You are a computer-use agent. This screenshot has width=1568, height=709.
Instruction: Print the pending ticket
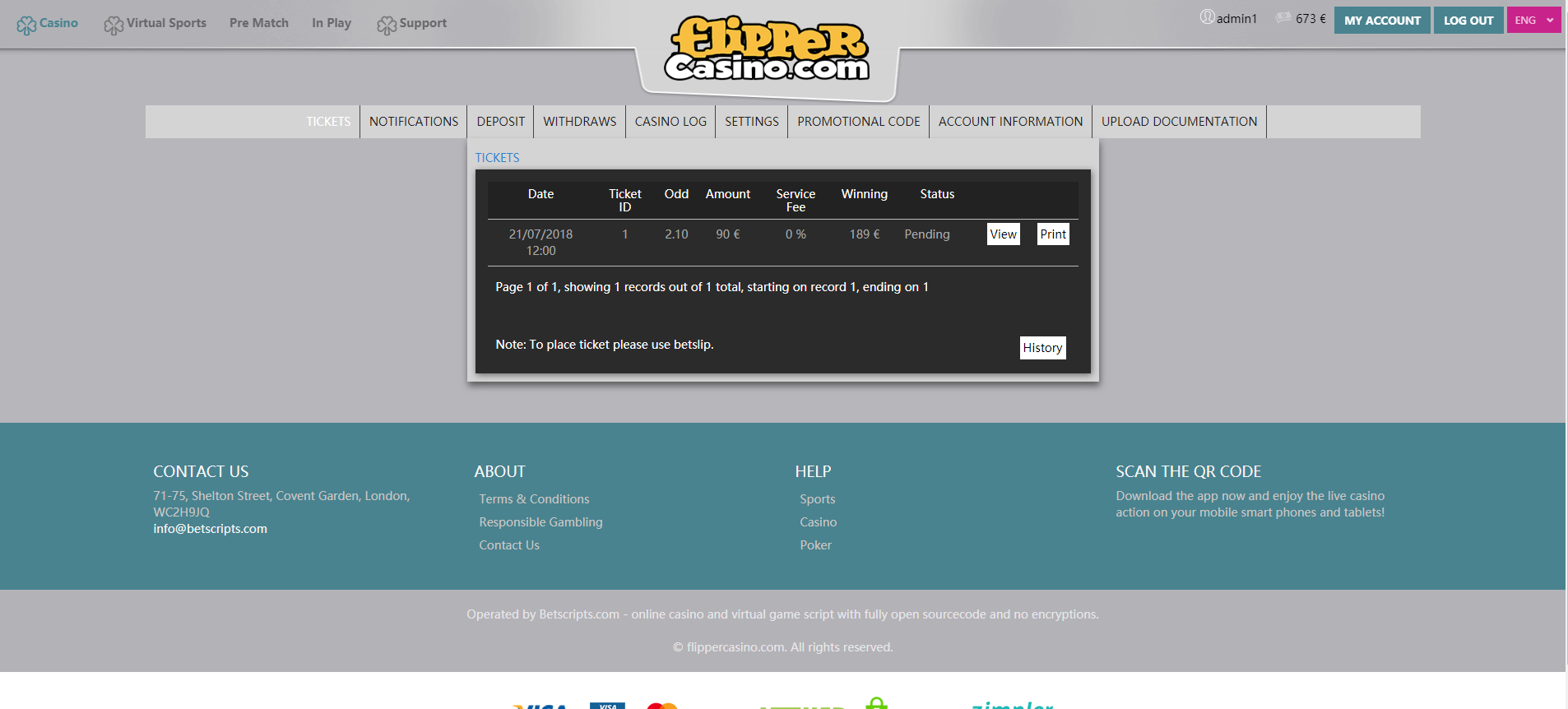tap(1052, 234)
